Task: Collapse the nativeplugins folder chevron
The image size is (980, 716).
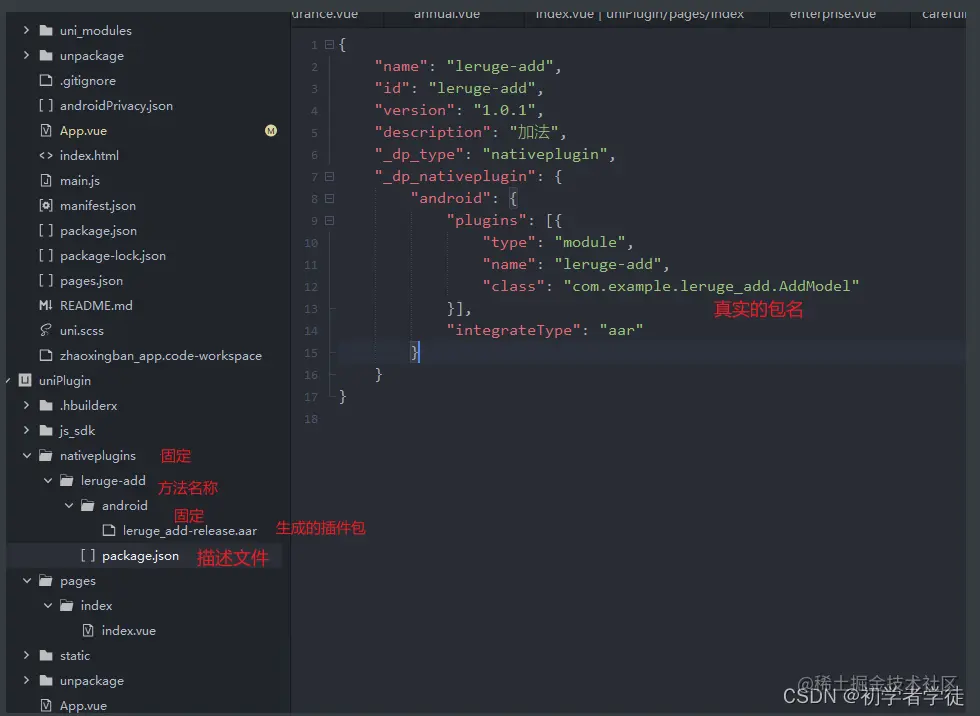Action: 26,455
